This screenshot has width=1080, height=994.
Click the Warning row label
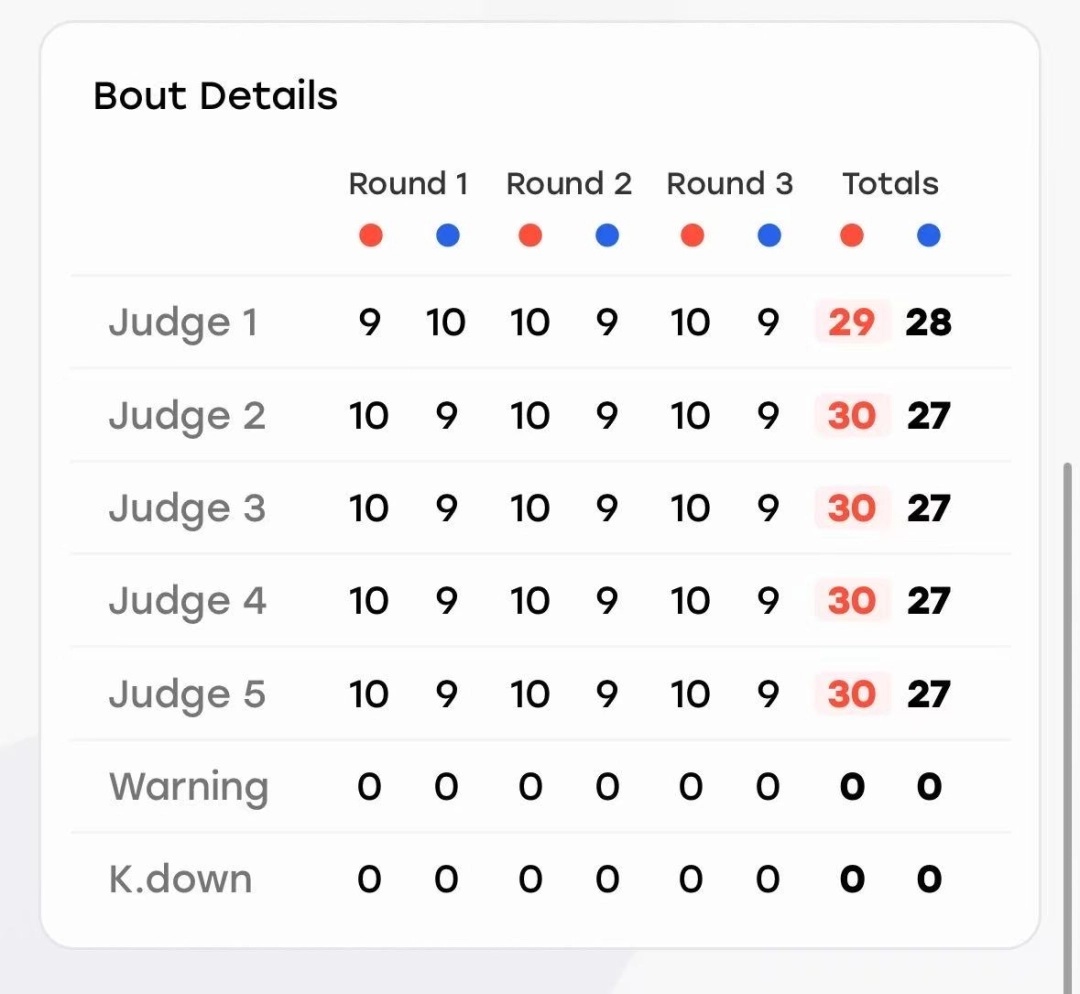189,787
